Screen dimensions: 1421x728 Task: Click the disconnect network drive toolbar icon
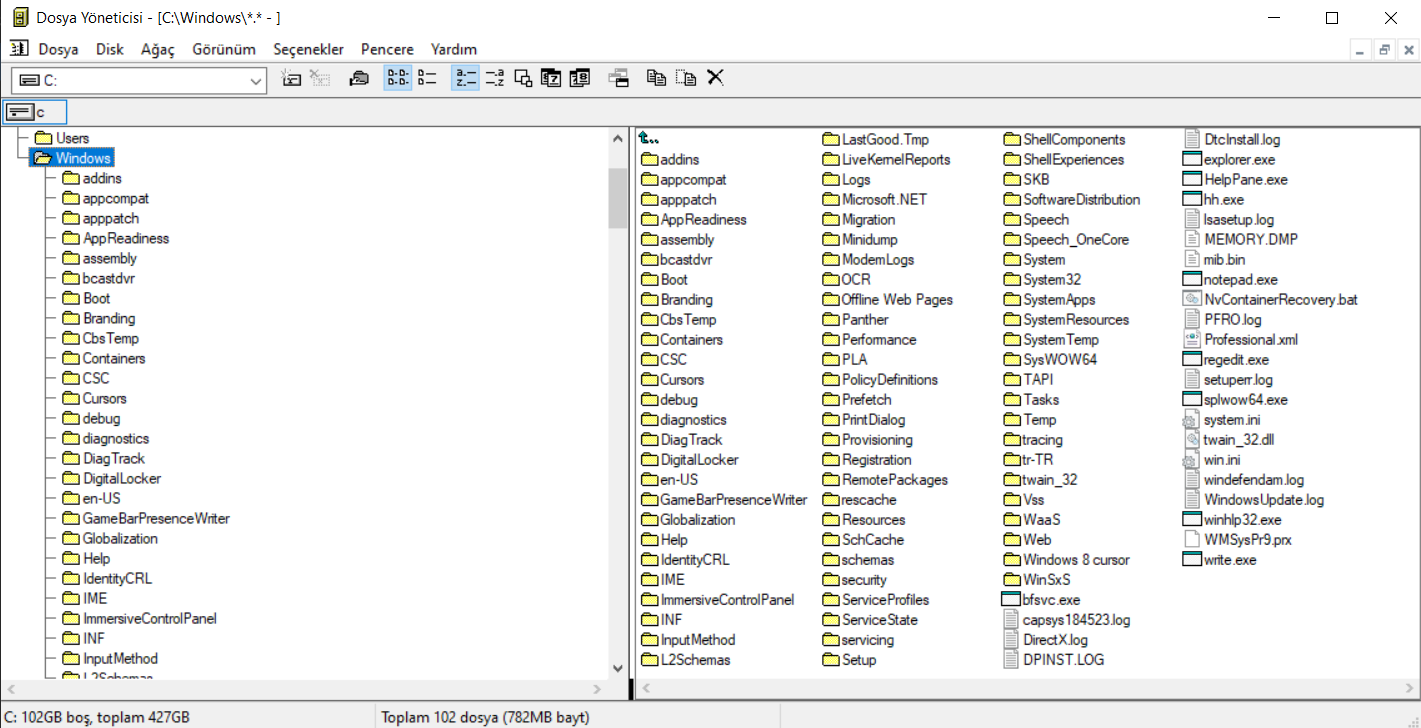point(320,78)
